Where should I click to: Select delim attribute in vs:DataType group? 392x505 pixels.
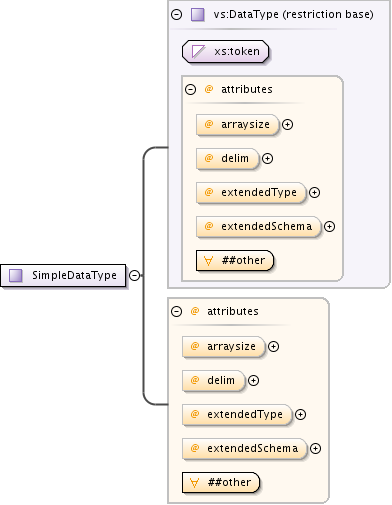pos(228,159)
